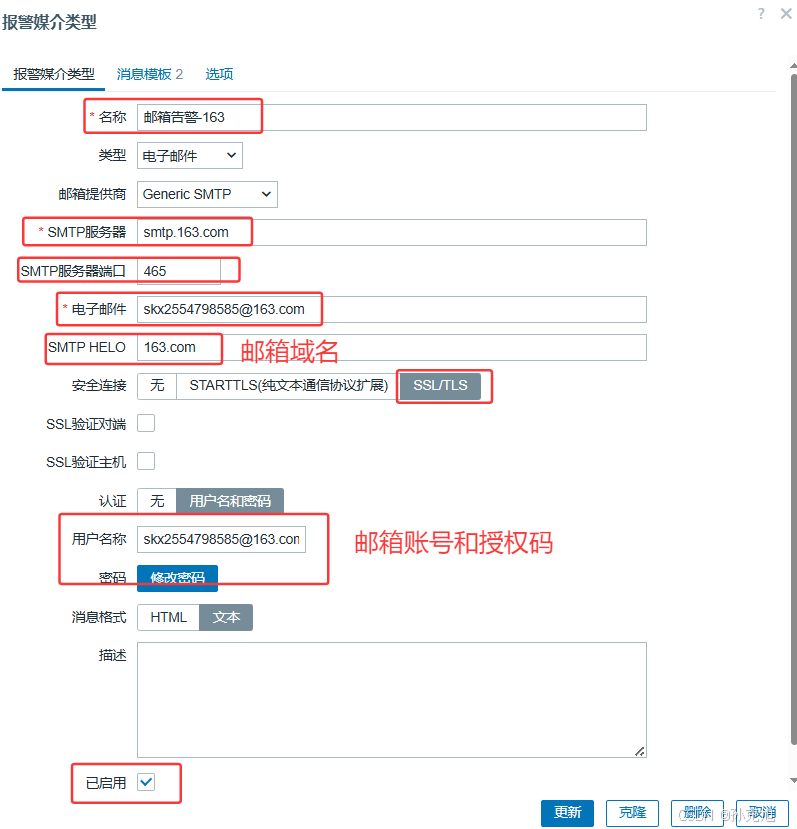Grab the 描述 textarea resize handle
This screenshot has width=797, height=829.
pos(639,751)
